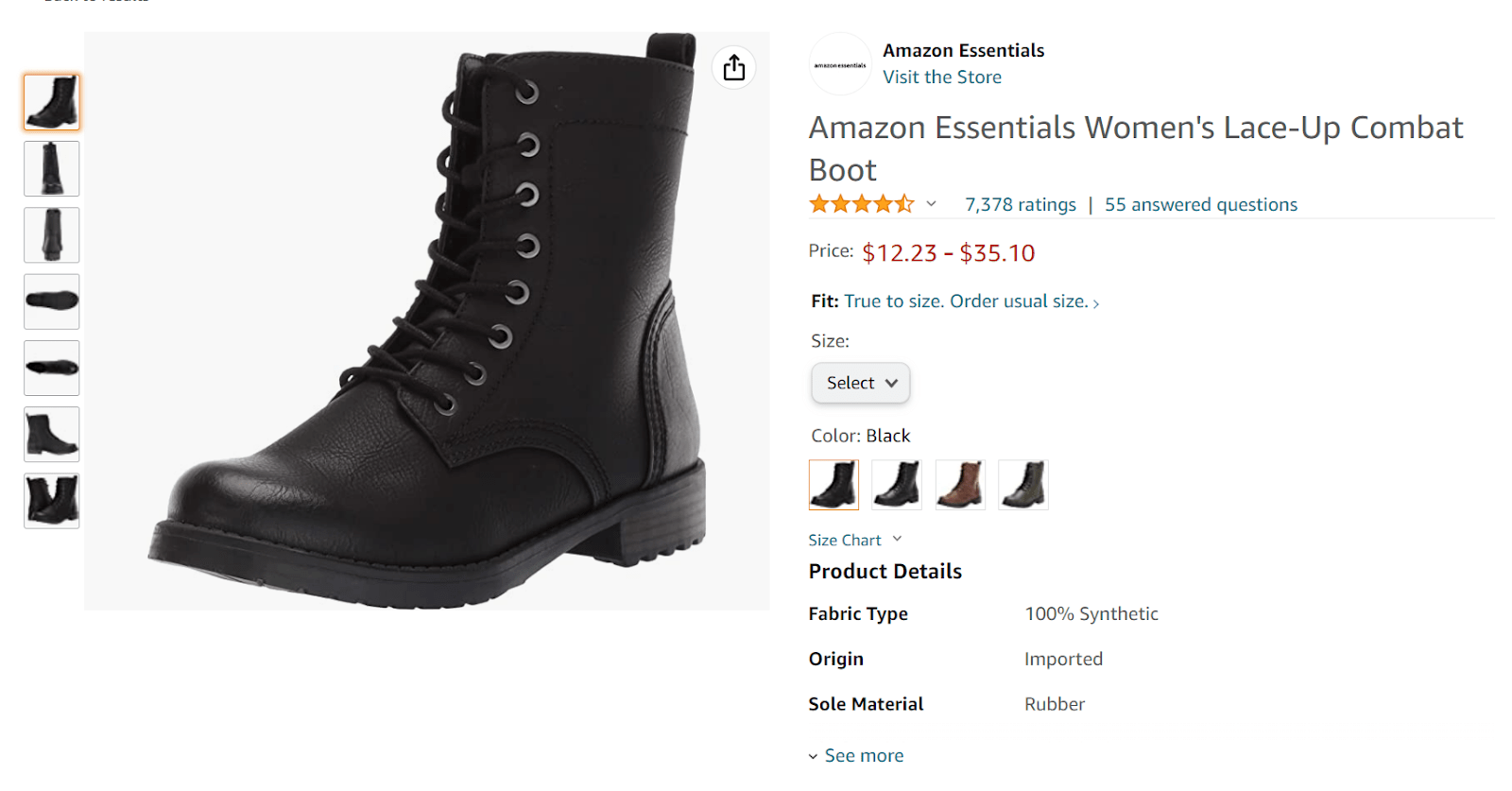The image size is (1512, 791).
Task: Show the front-view boot thumbnail
Action: (52, 168)
